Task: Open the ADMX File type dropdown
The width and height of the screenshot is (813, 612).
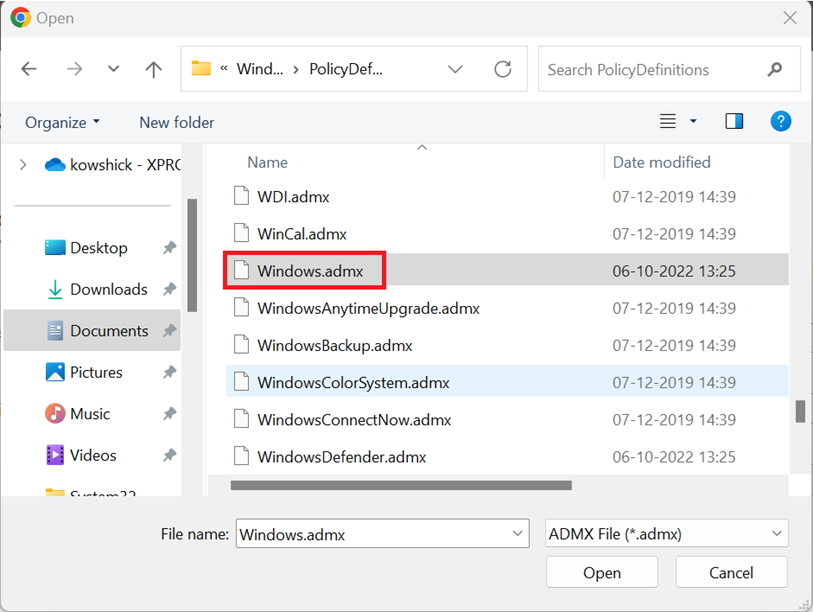Action: (x=667, y=534)
